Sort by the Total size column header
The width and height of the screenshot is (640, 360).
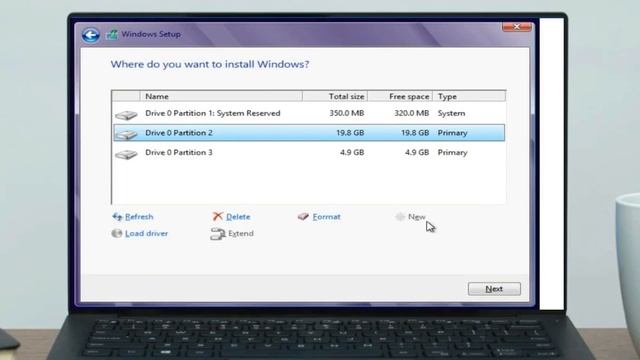point(335,96)
